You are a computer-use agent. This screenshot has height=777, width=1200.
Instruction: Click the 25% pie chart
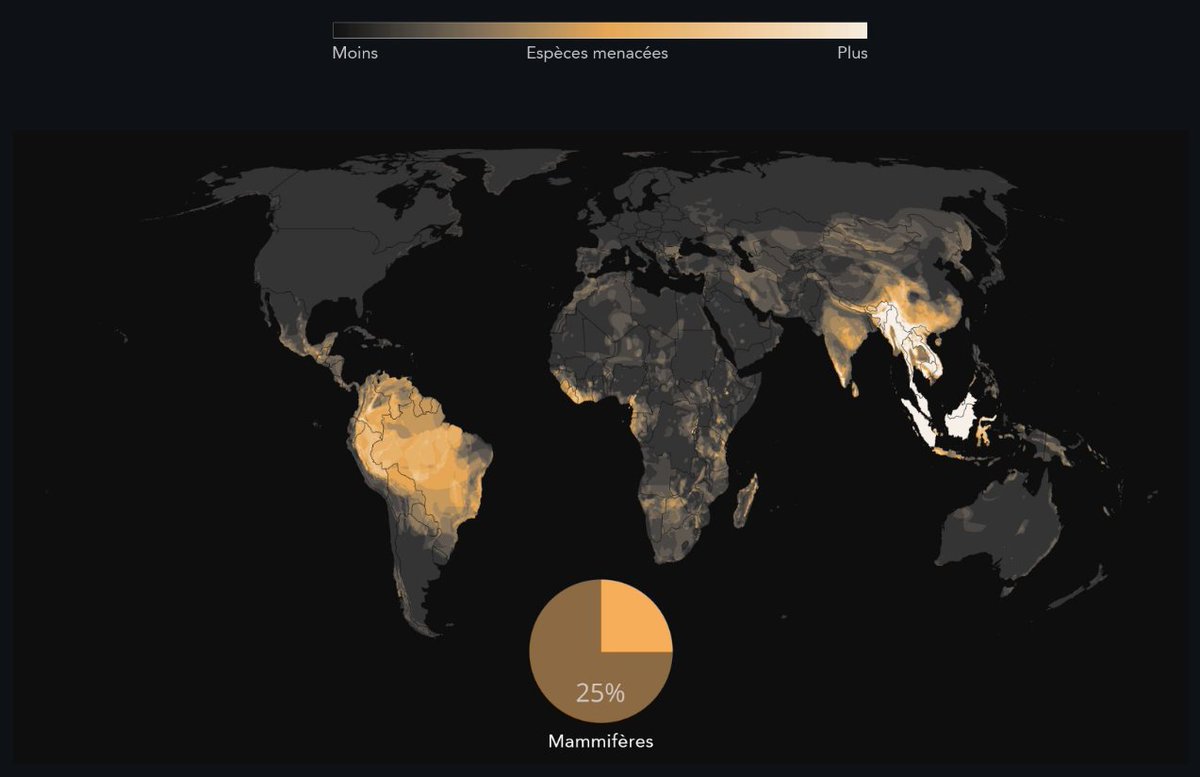601,652
